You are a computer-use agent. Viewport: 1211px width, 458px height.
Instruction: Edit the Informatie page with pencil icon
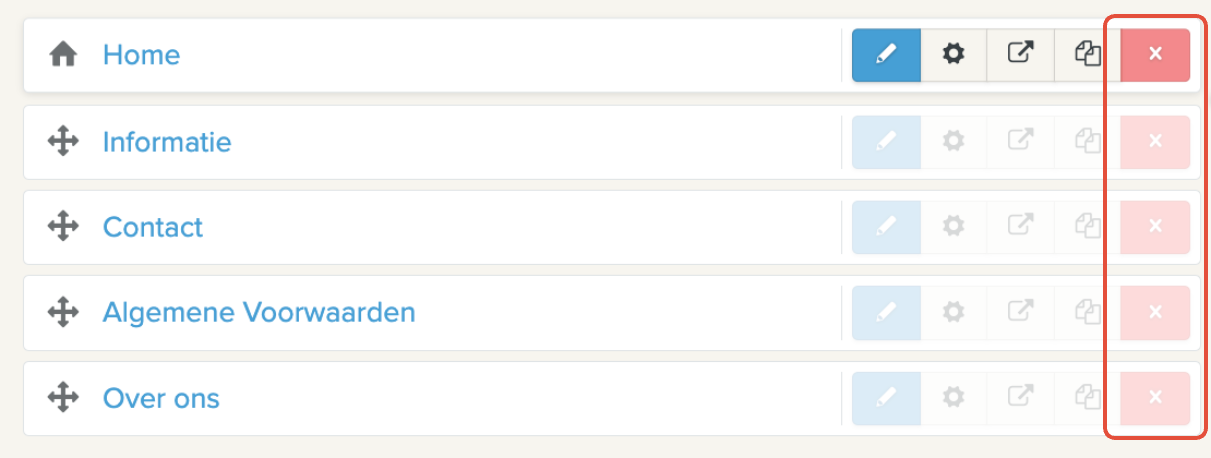click(886, 142)
